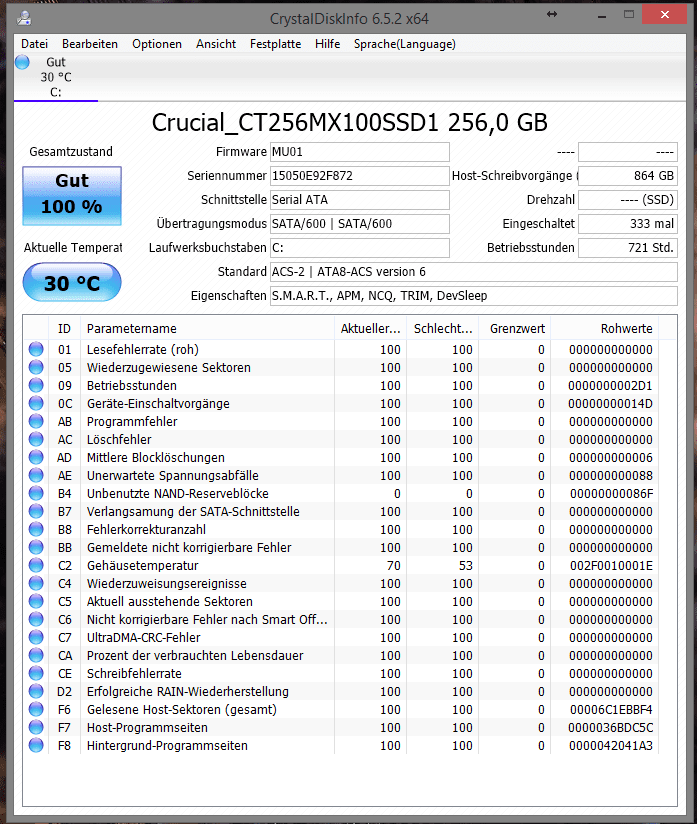The image size is (697, 824).
Task: Click the ID column header
Action: pyautogui.click(x=64, y=328)
